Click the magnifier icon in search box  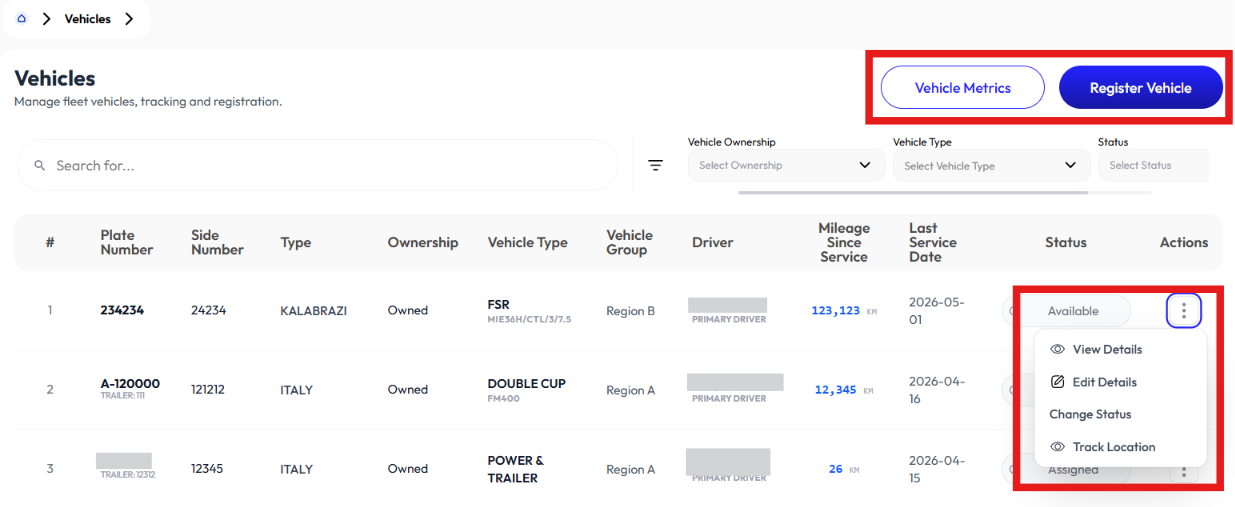tap(40, 166)
